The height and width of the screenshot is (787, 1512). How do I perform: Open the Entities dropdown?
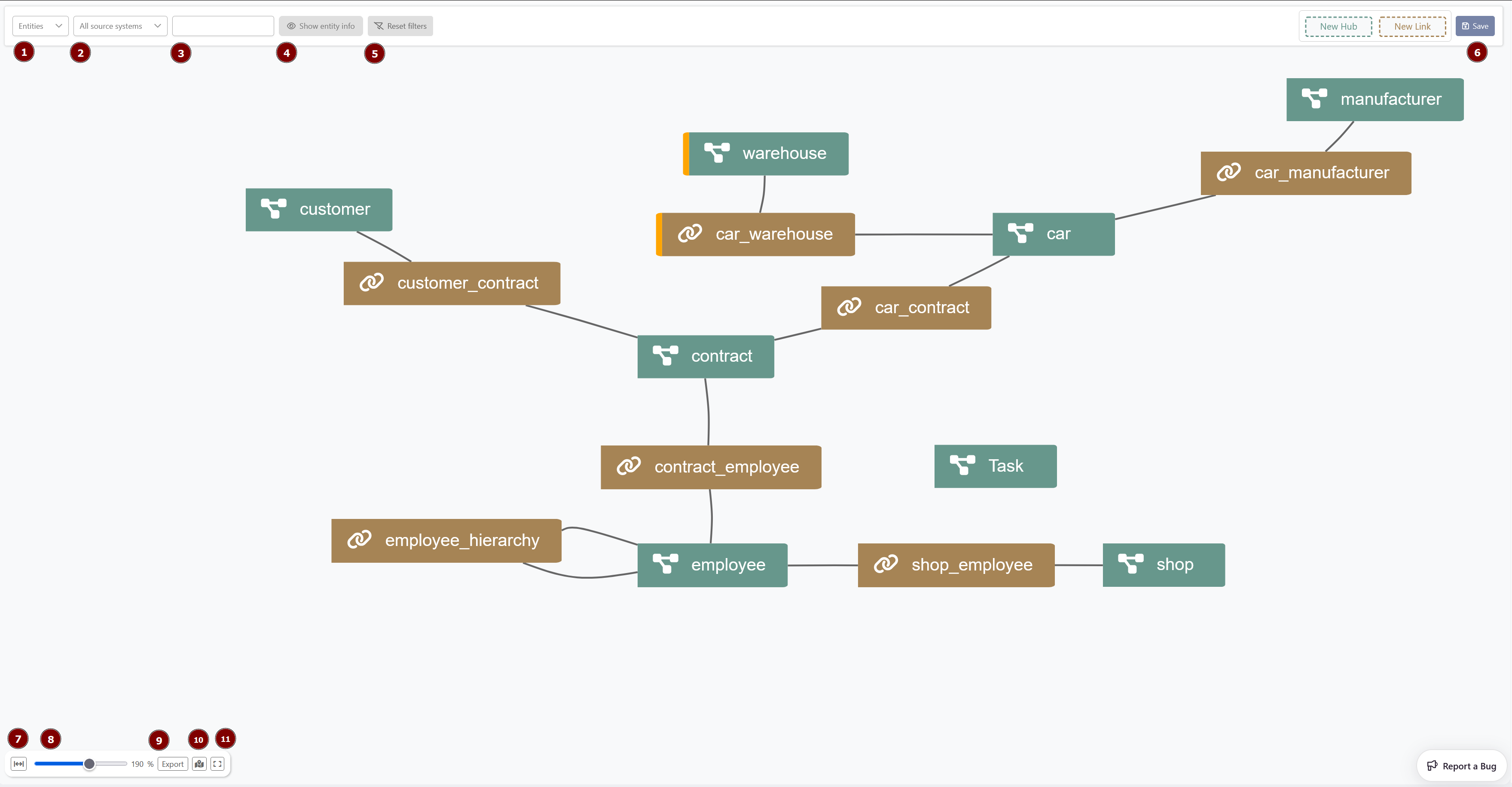tap(40, 26)
